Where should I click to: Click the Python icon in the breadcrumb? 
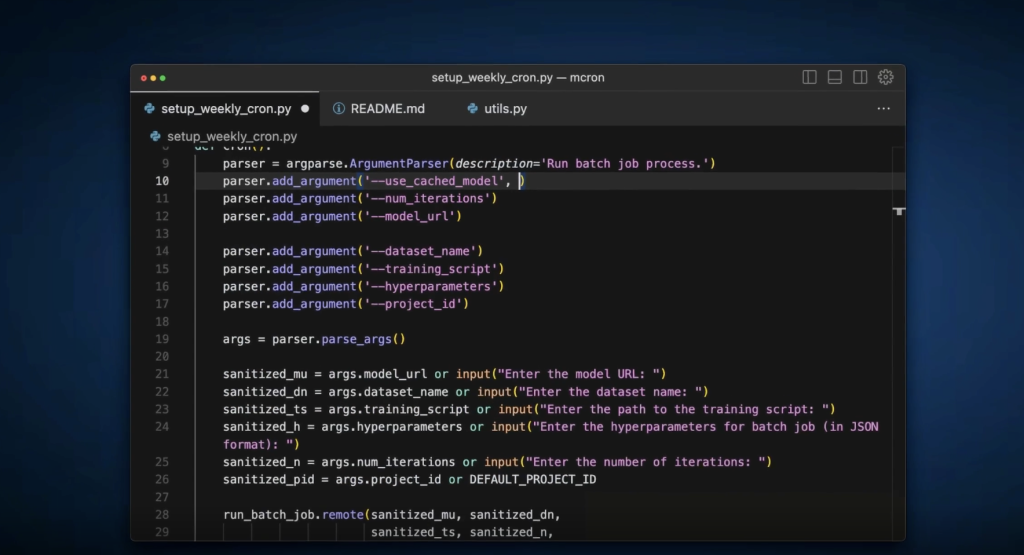(155, 136)
